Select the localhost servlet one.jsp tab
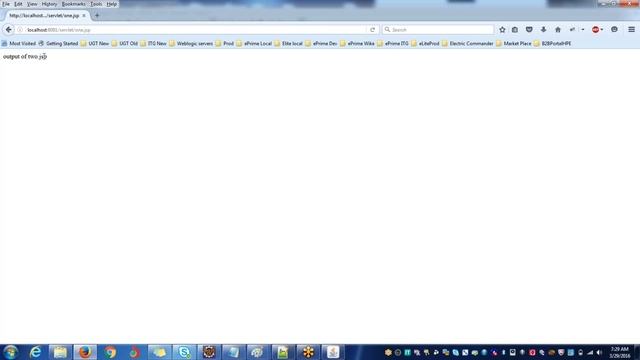 (44, 16)
